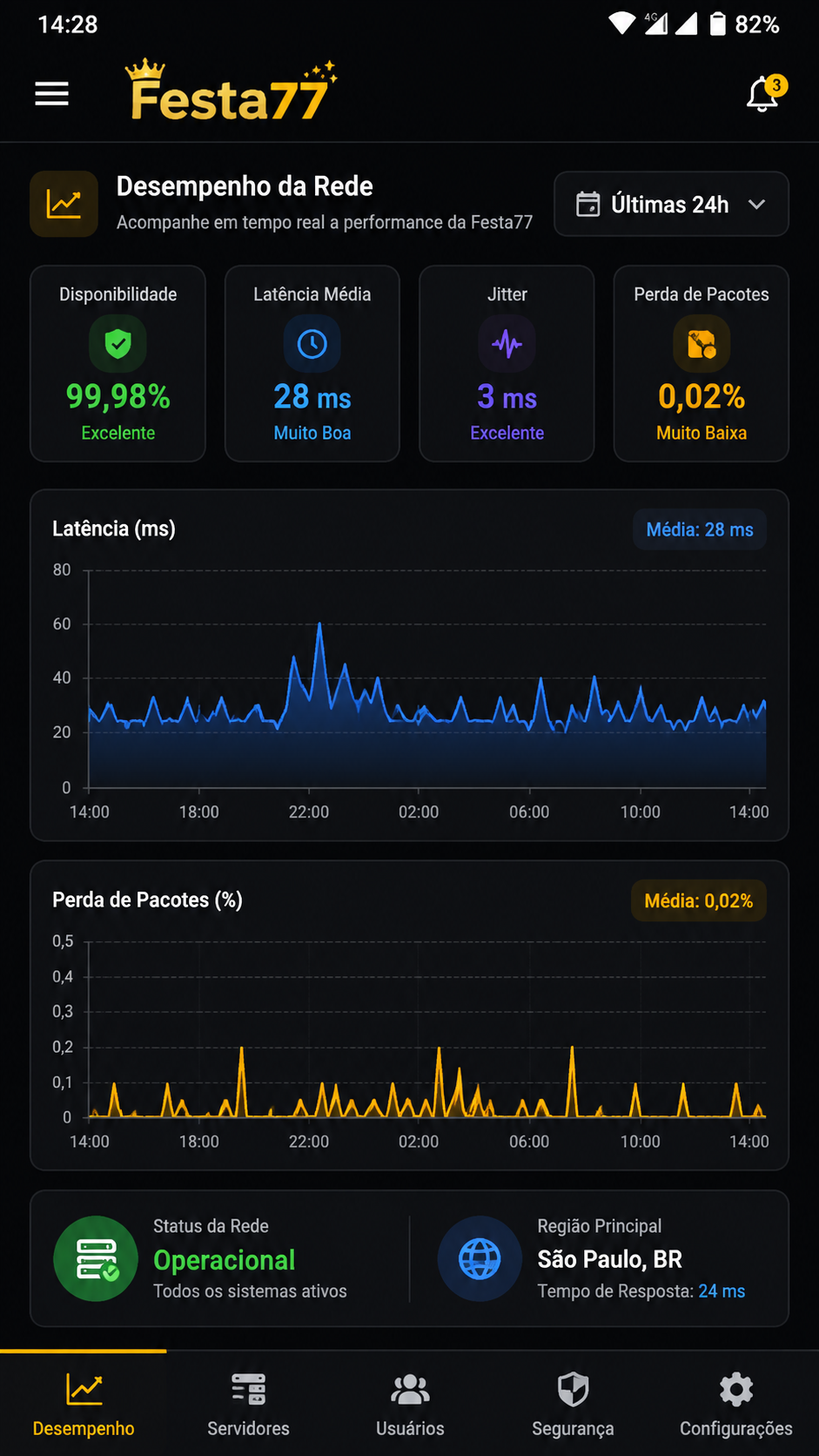Switch to the Servidores tab
The height and width of the screenshot is (1456, 819).
click(x=248, y=1404)
